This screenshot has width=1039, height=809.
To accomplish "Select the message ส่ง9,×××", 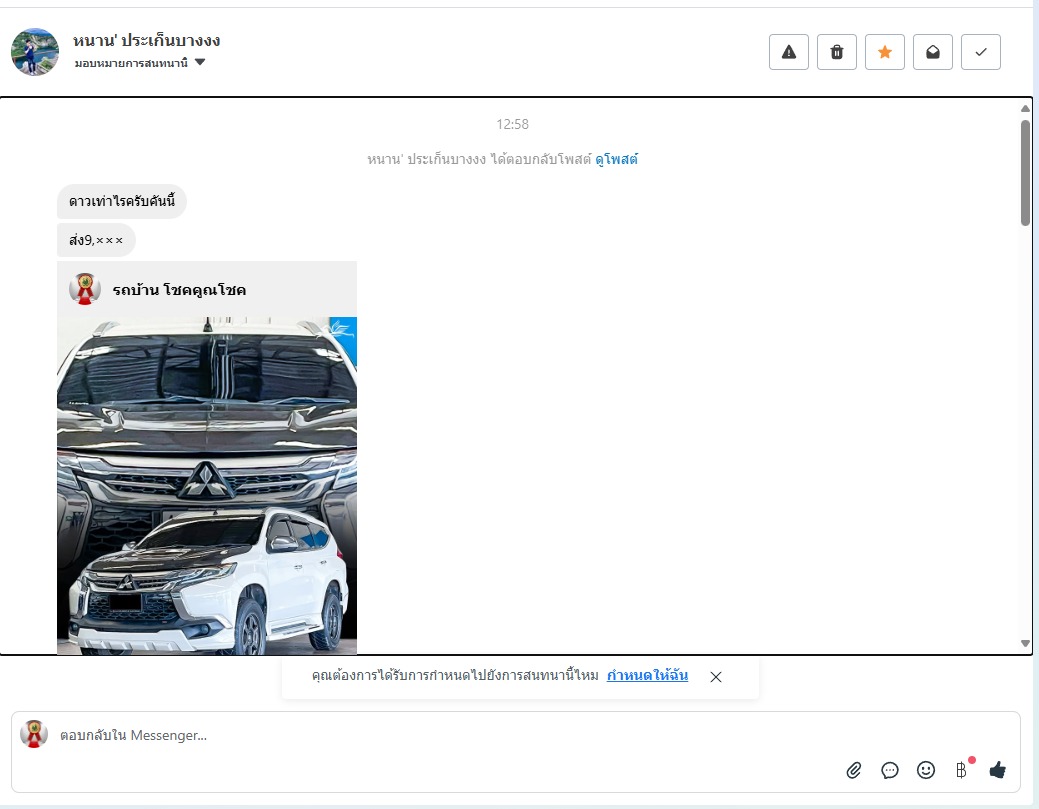I will point(96,240).
